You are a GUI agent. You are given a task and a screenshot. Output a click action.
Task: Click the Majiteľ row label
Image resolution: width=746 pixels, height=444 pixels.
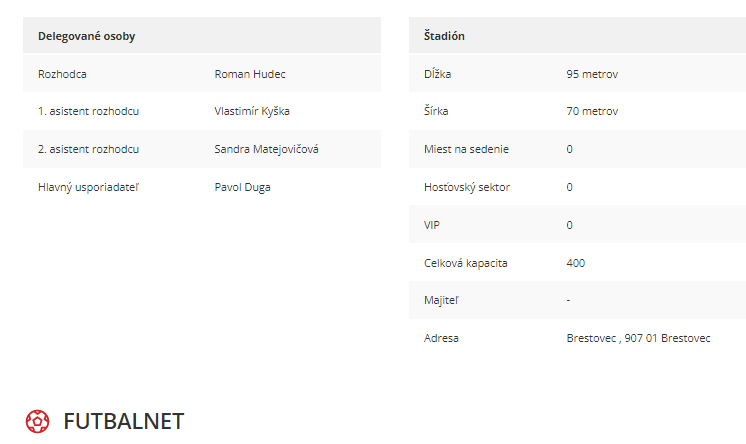442,300
